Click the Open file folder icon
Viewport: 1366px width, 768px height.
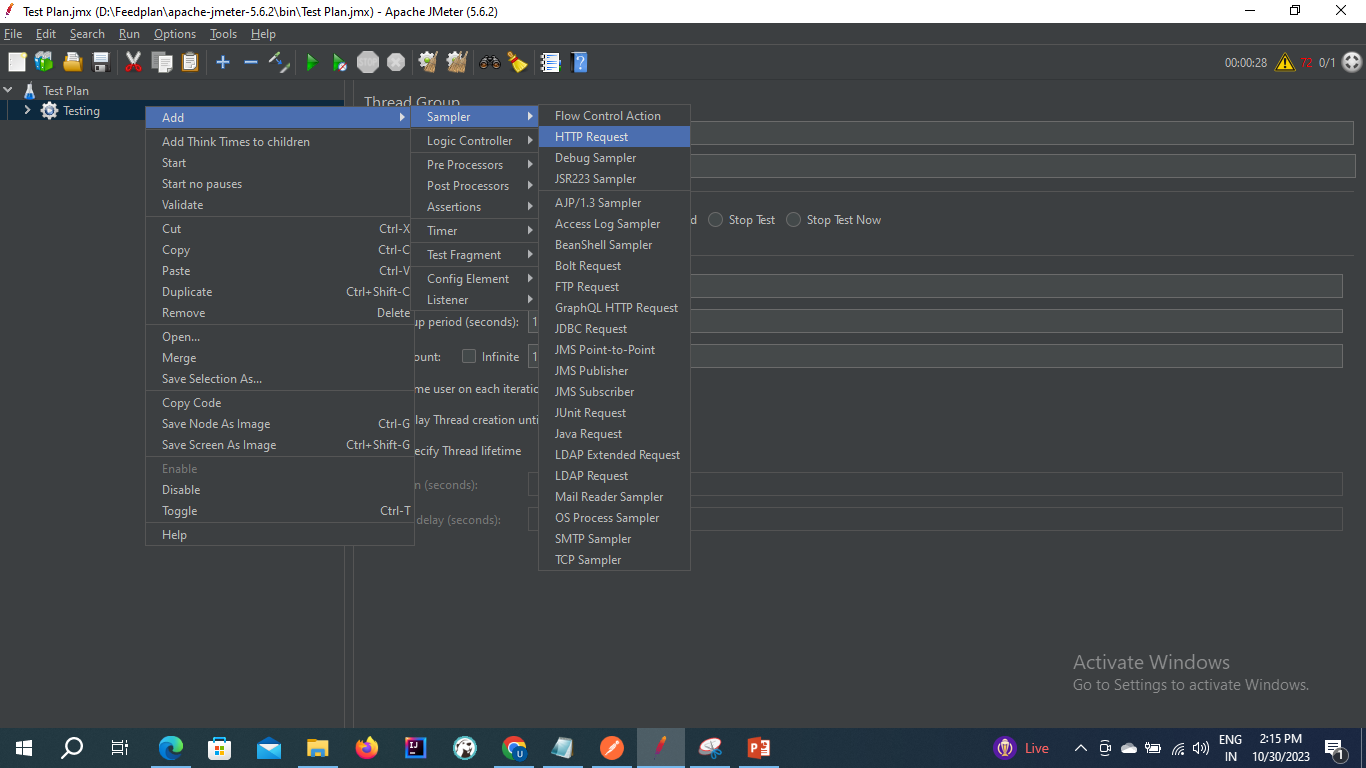72,62
